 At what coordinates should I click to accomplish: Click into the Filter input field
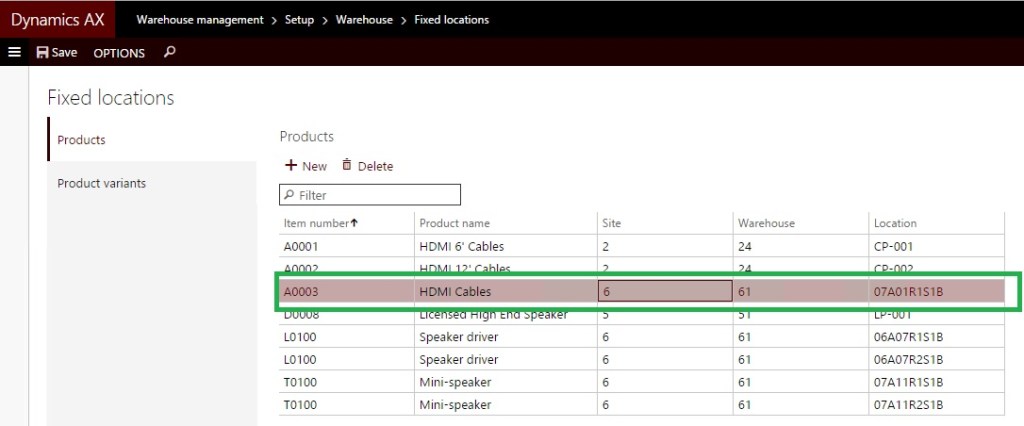[x=375, y=195]
